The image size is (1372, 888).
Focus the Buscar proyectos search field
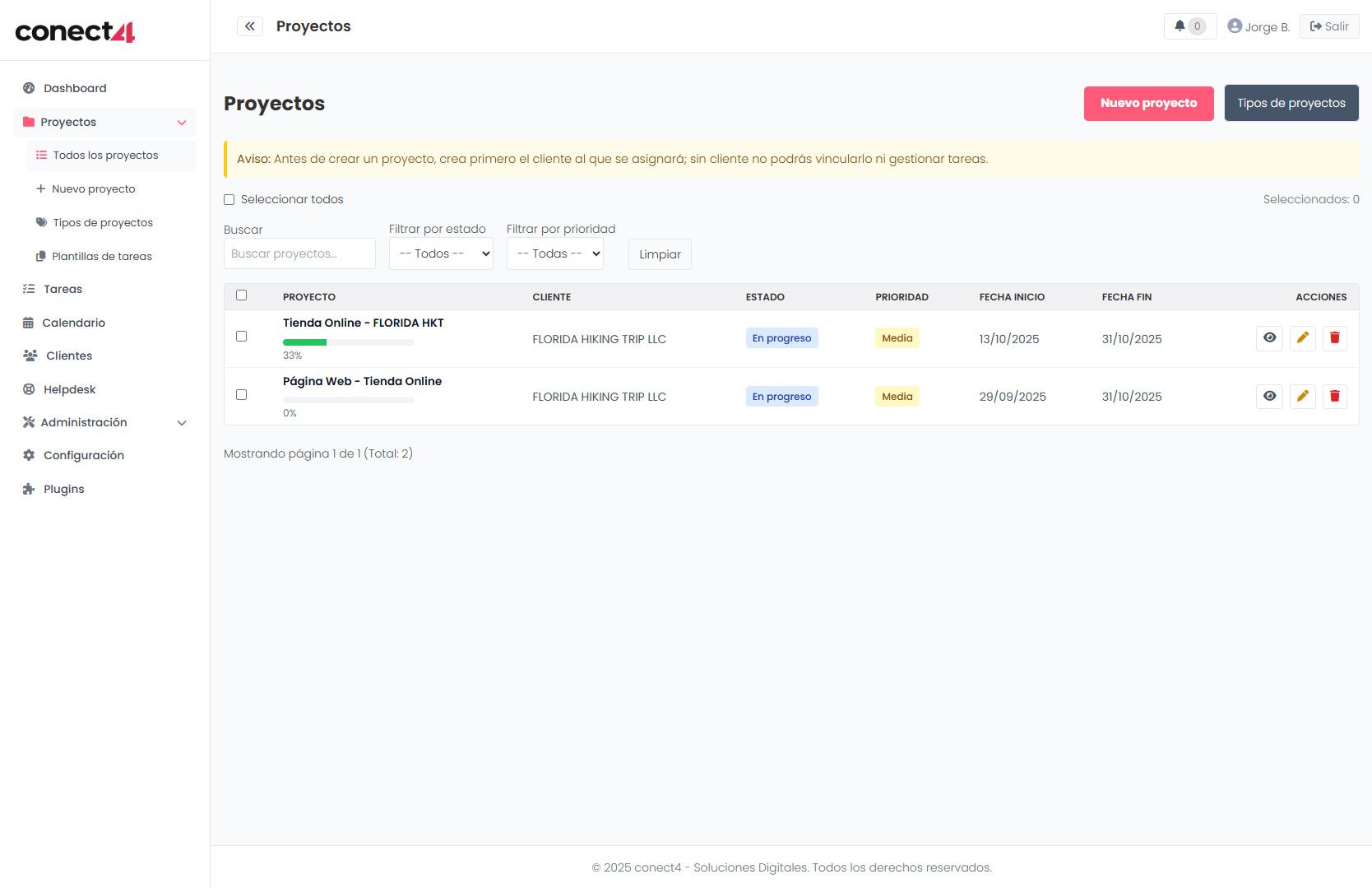pos(299,254)
